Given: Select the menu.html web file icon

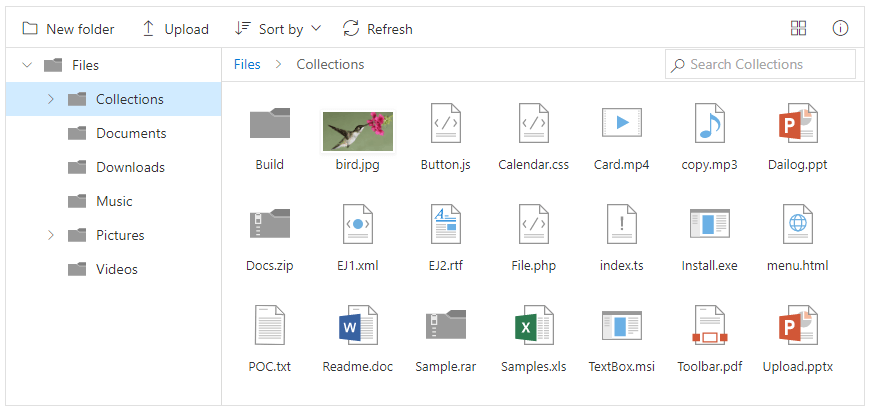Looking at the screenshot, I should tap(797, 225).
